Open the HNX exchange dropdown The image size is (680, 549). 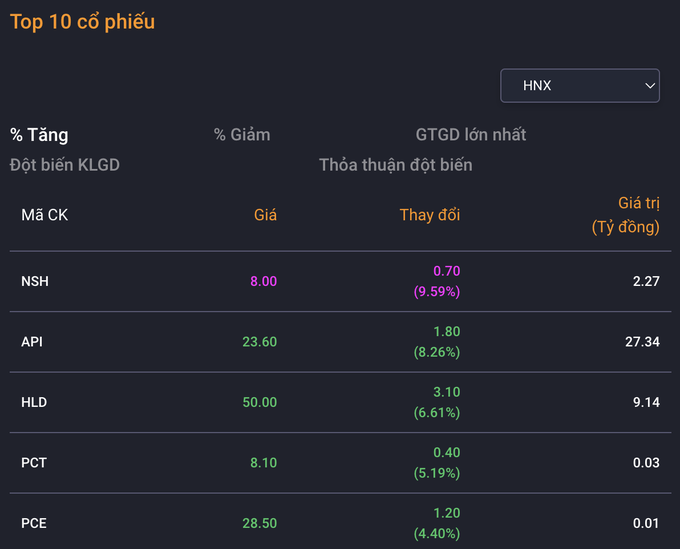pos(580,86)
